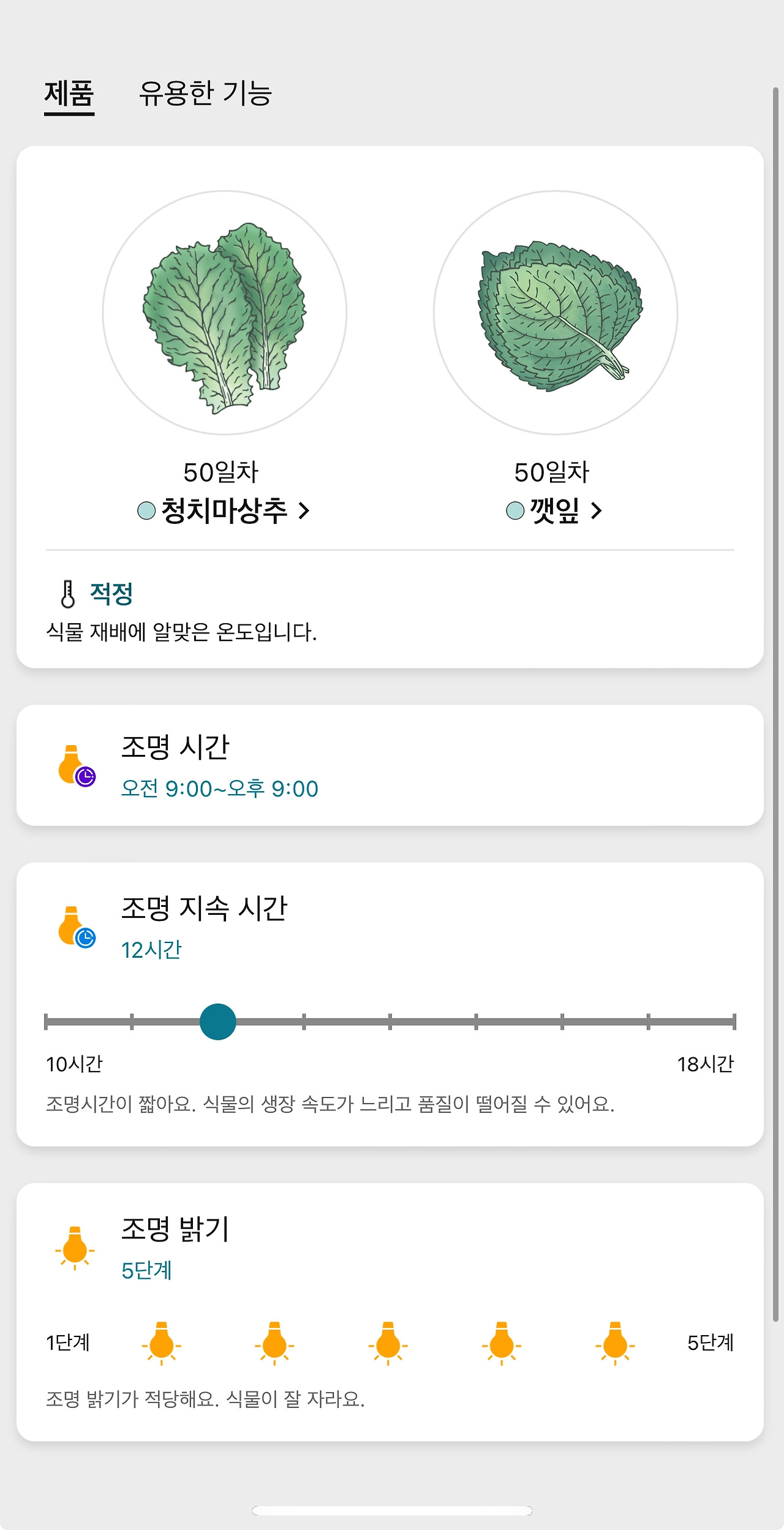This screenshot has width=784, height=1530.
Task: Select the fifth brightness bulb level
Action: [615, 1343]
